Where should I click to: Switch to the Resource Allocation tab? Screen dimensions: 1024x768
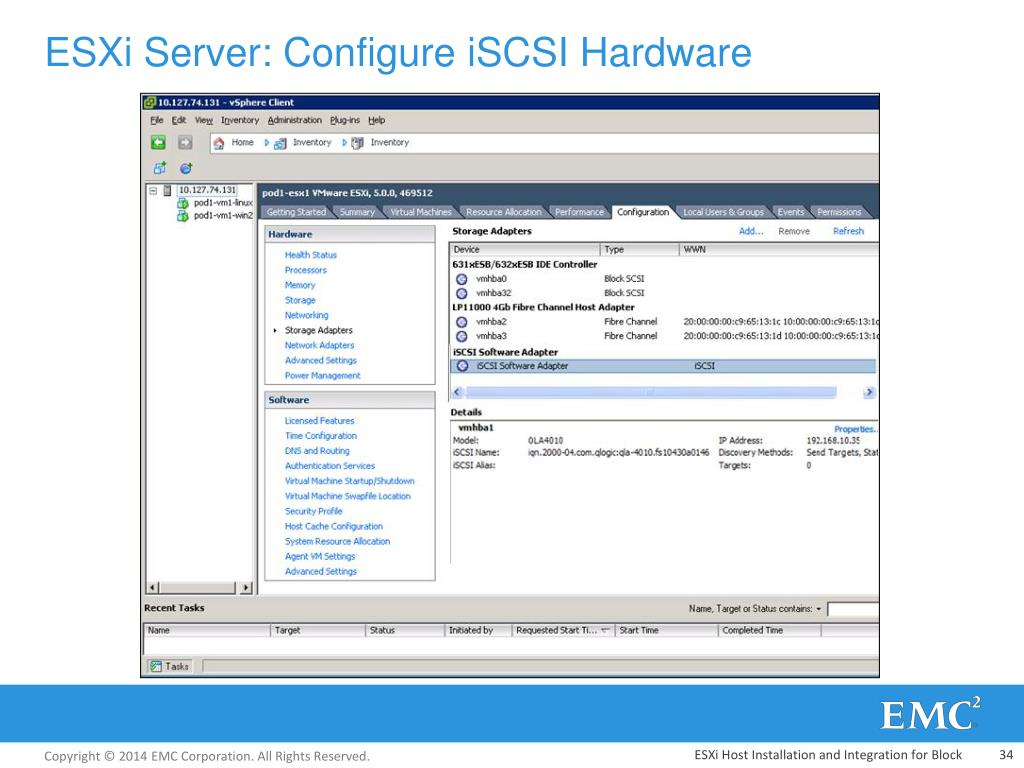click(x=504, y=212)
